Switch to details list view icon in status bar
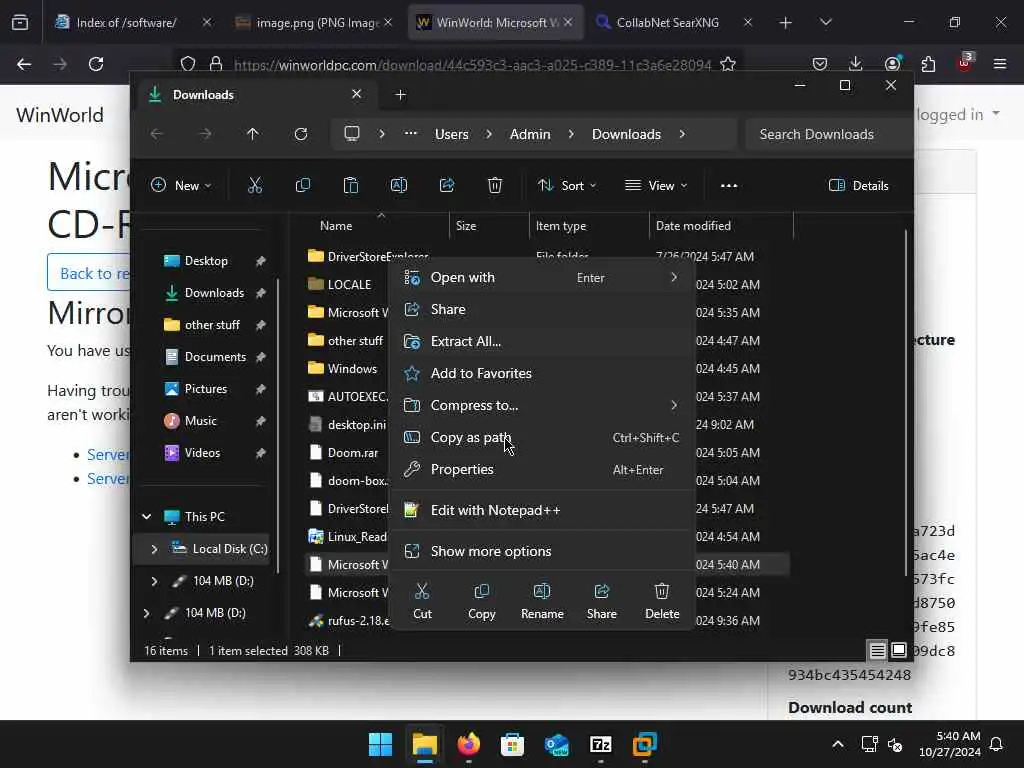Screen dimensions: 1024x768 click(x=877, y=650)
